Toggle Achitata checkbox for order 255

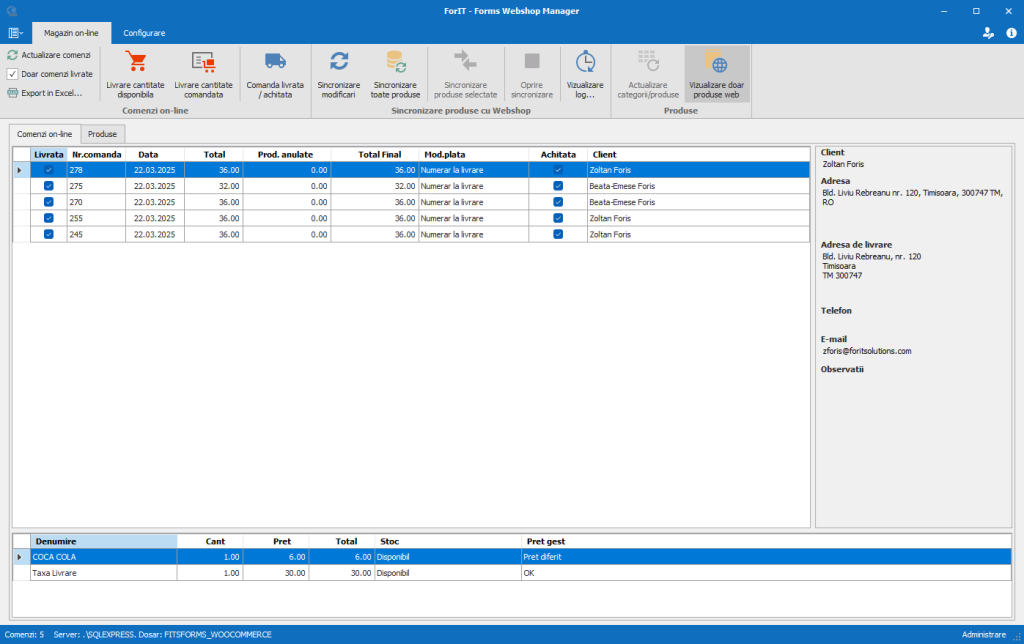coord(558,218)
